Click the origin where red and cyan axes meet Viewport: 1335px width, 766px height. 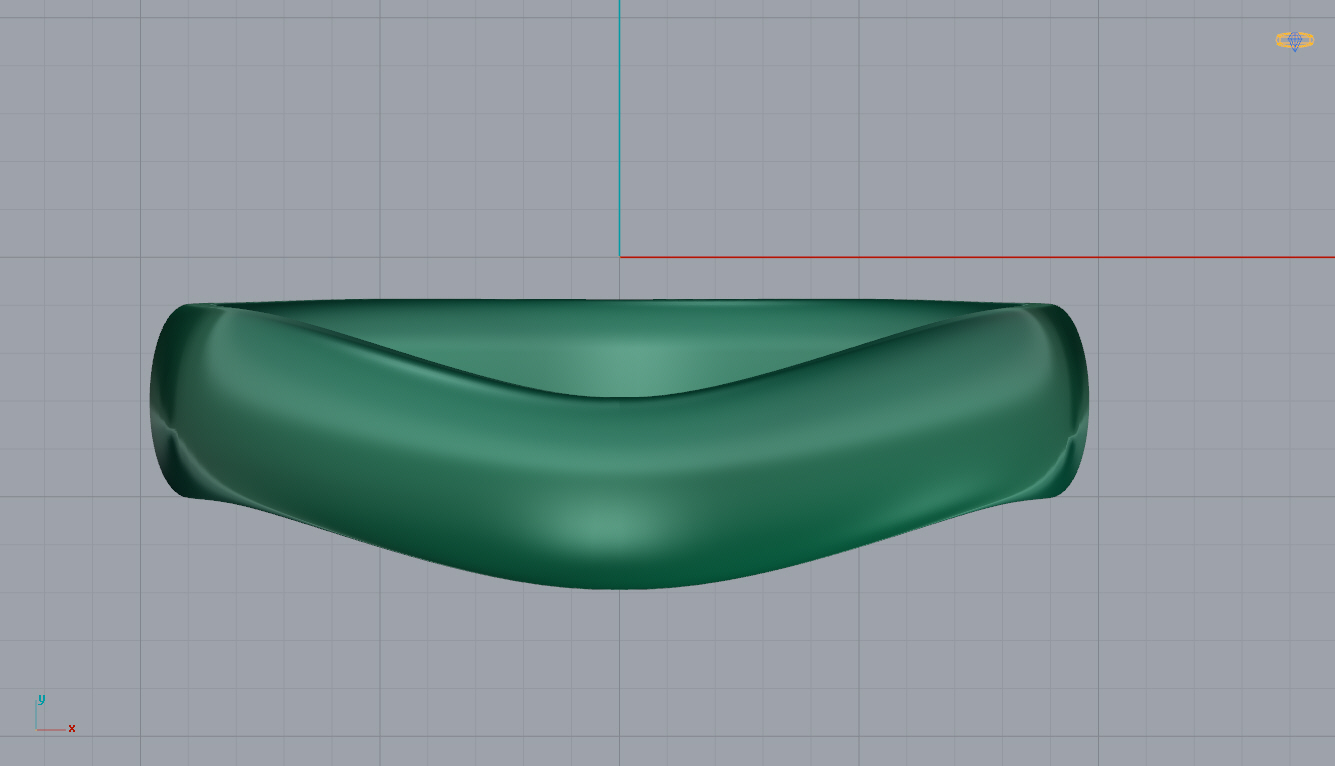619,257
